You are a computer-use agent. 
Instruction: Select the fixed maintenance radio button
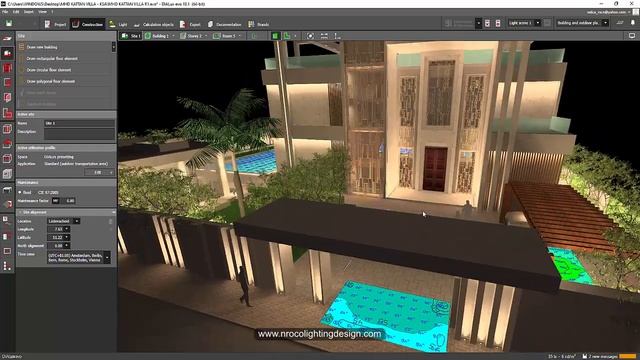pos(20,192)
